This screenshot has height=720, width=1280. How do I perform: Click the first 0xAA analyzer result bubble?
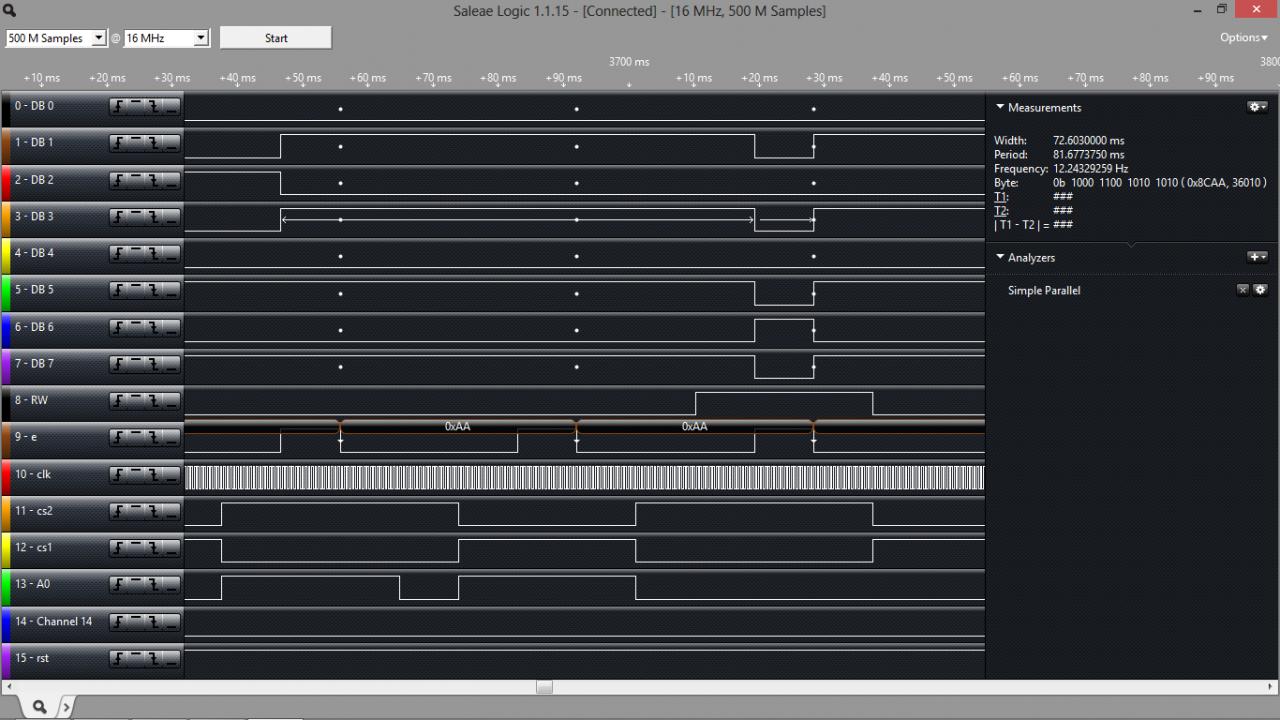tap(458, 426)
